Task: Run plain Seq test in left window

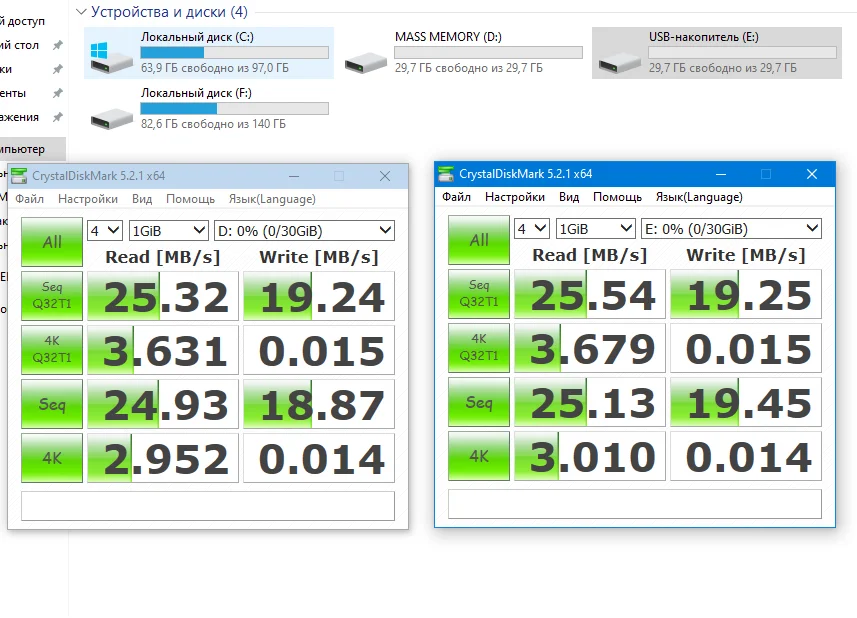Action: point(52,404)
